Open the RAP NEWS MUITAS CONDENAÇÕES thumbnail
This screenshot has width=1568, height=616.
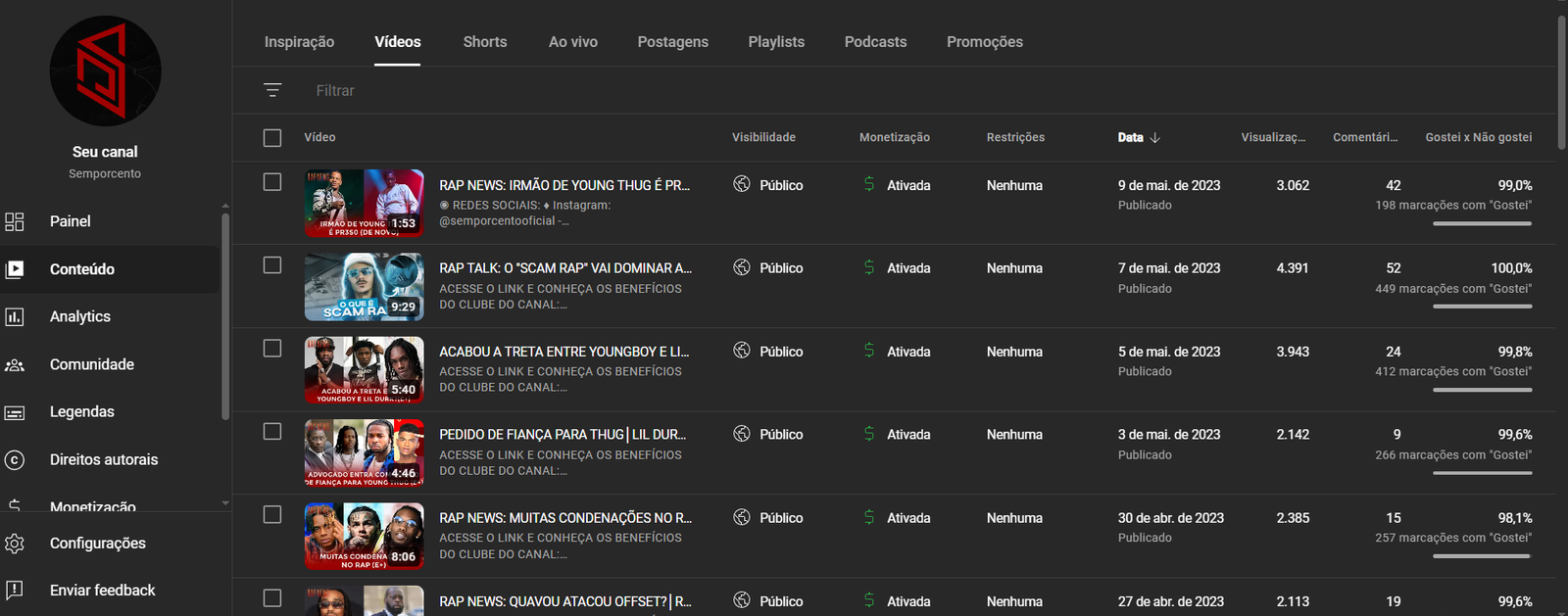pos(364,536)
